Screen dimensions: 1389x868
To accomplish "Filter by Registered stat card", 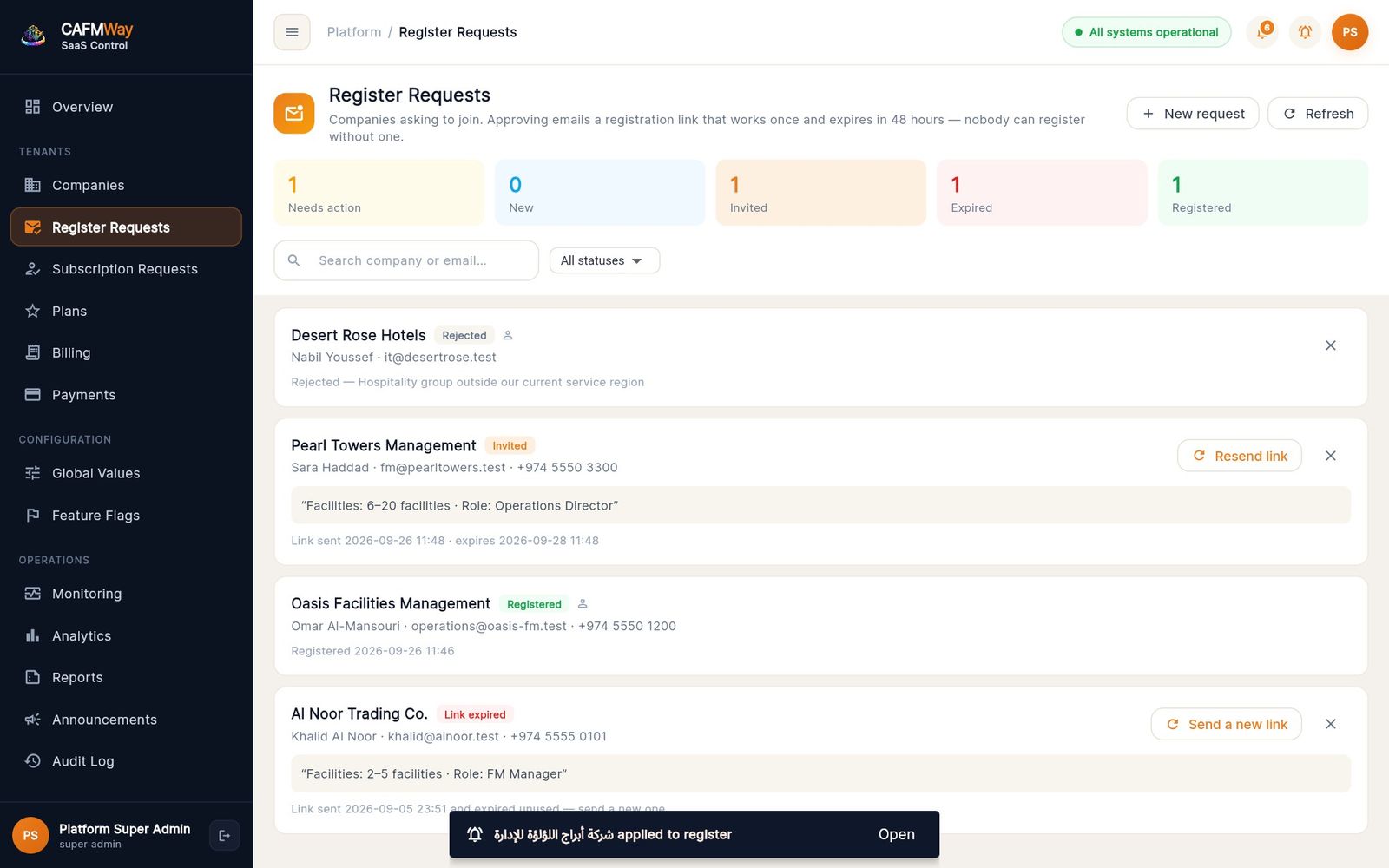I will tap(1263, 193).
